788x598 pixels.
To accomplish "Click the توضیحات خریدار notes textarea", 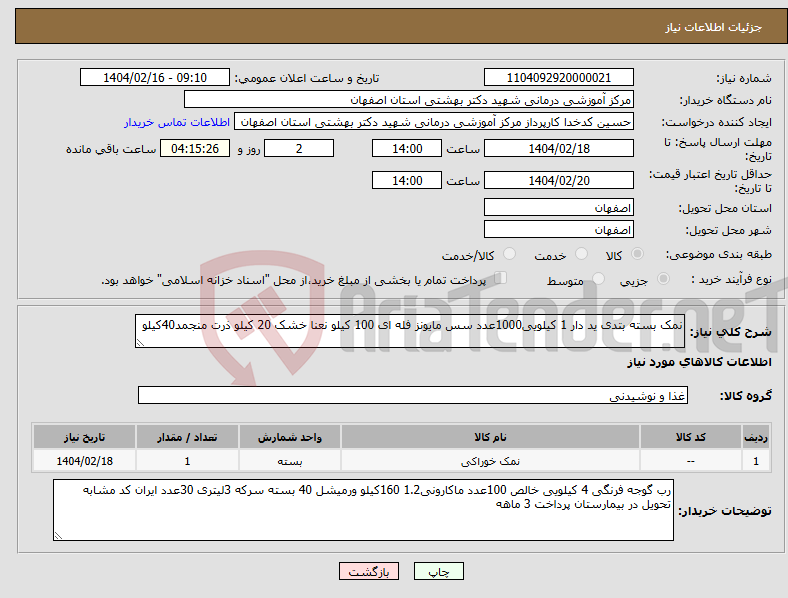I will pyautogui.click(x=363, y=510).
